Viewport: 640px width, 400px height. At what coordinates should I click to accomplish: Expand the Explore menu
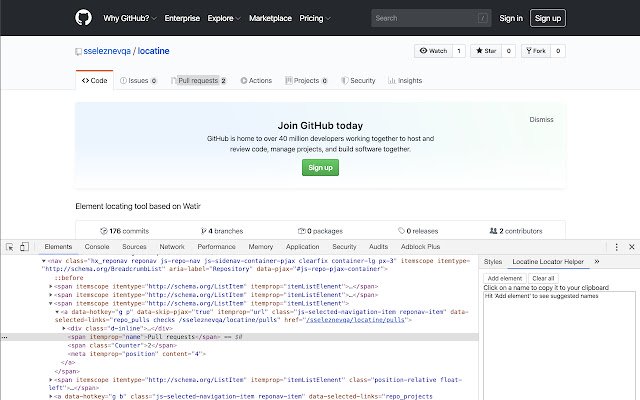pos(224,18)
